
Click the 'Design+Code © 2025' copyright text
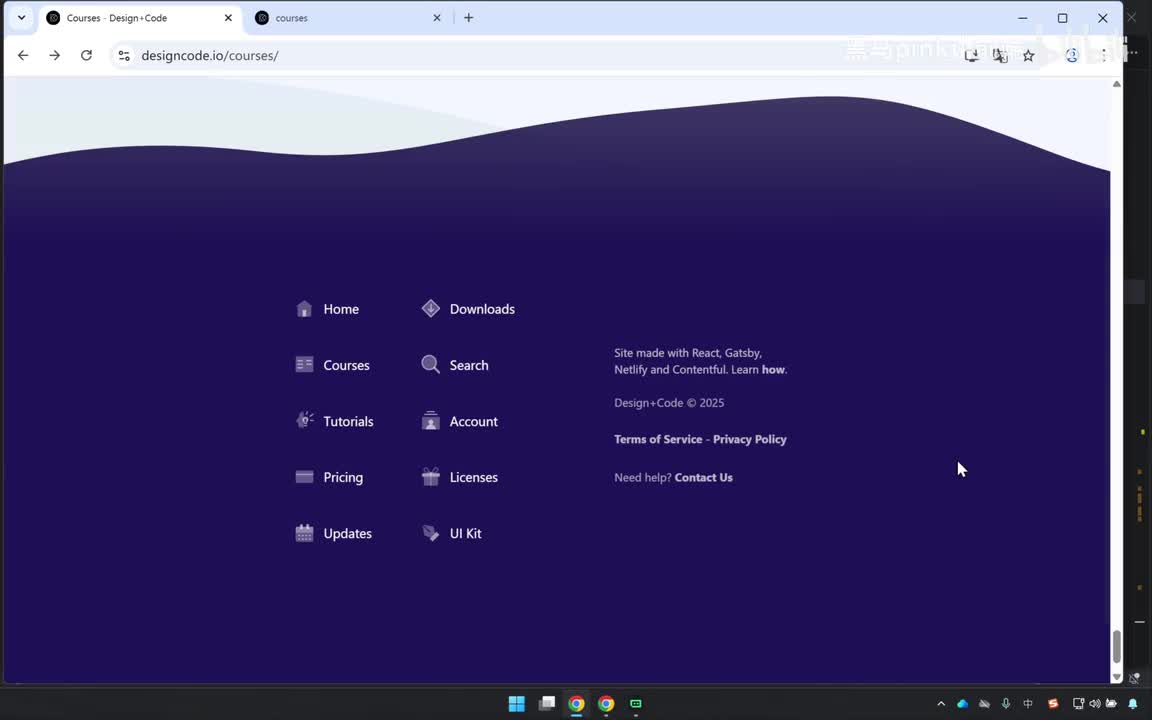(x=669, y=403)
